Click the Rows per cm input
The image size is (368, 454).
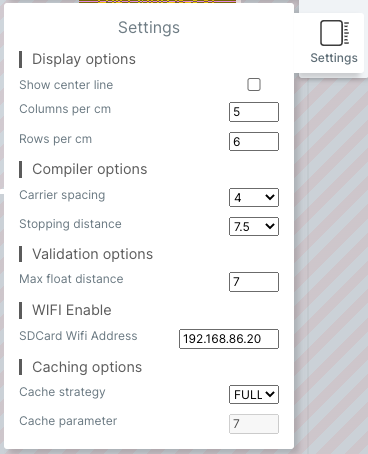254,141
